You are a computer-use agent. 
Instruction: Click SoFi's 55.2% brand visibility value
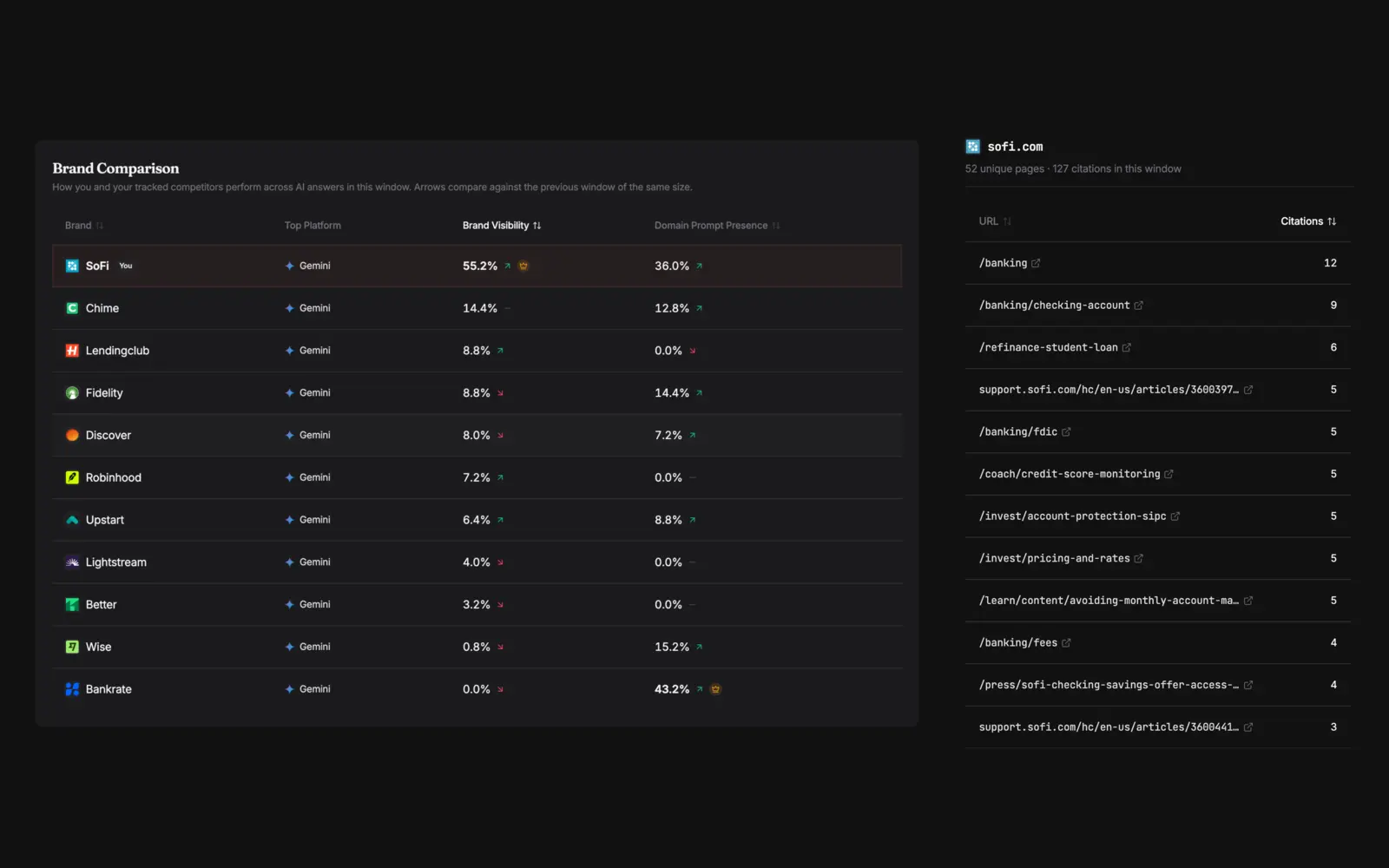[480, 266]
